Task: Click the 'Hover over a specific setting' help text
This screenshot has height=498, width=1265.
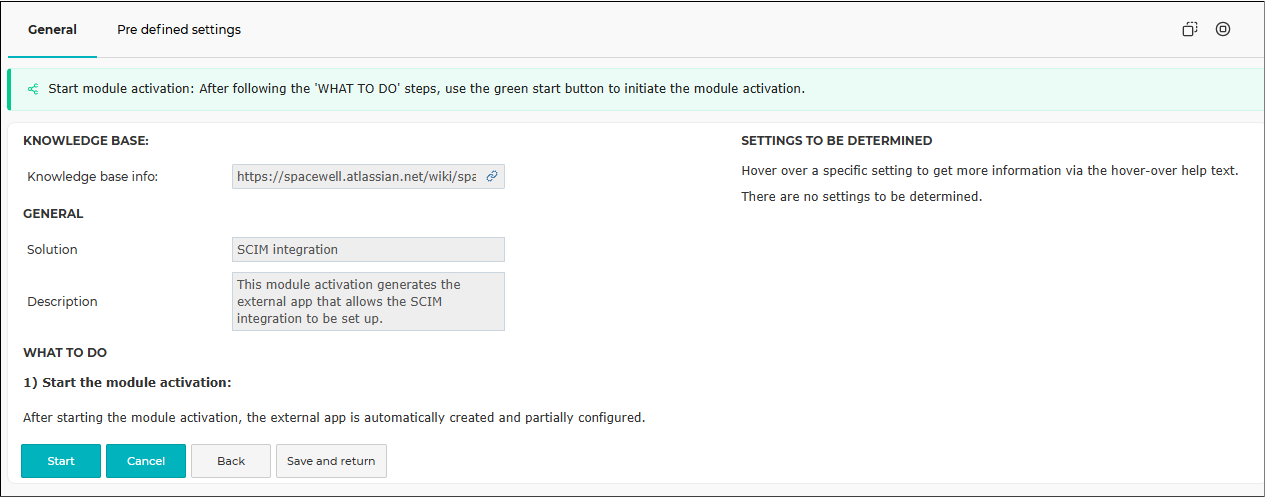Action: 990,171
